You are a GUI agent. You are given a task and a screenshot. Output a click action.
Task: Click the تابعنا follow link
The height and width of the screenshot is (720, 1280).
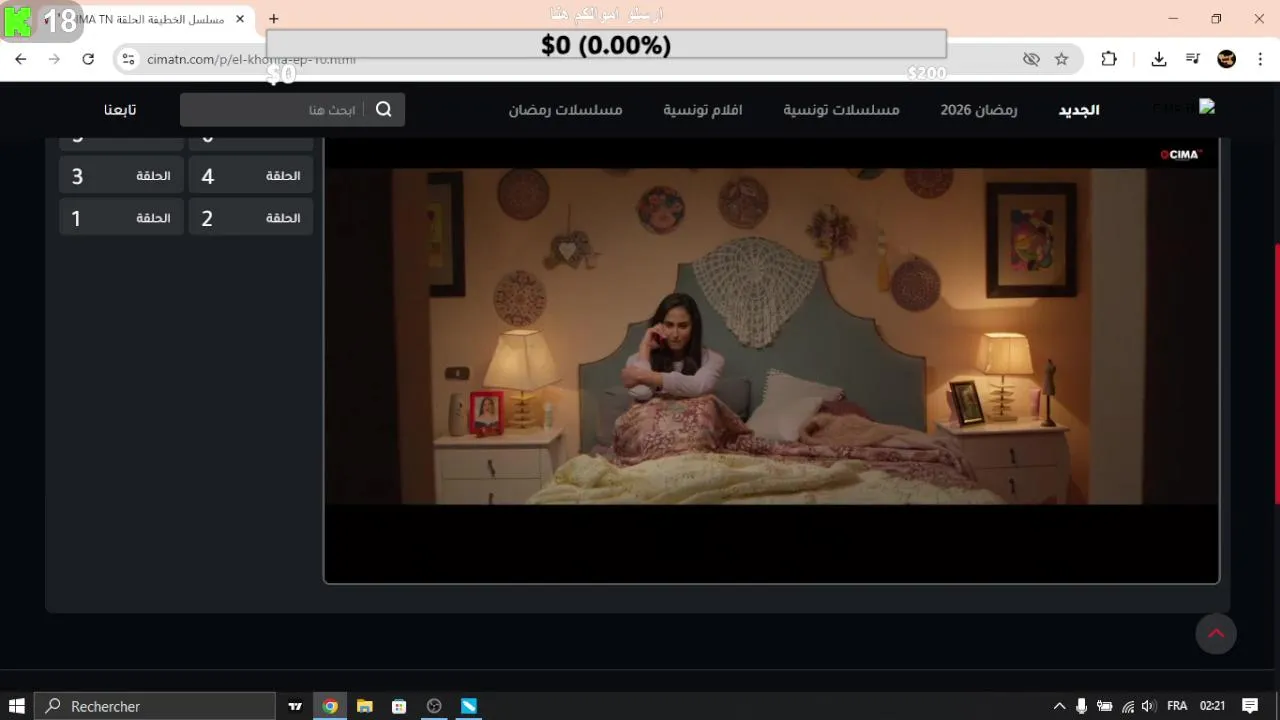point(120,110)
